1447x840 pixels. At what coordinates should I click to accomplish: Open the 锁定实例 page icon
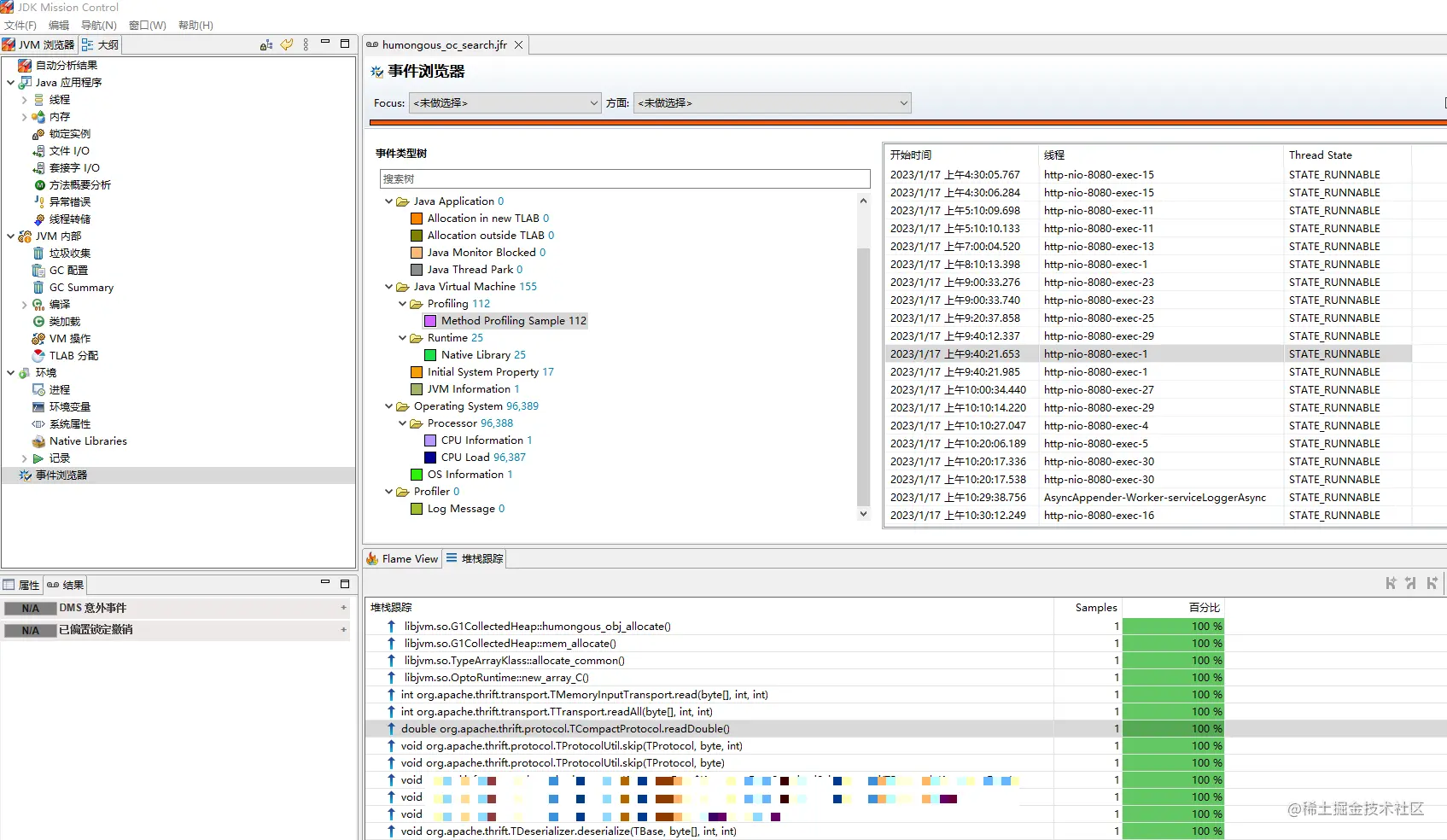point(38,134)
